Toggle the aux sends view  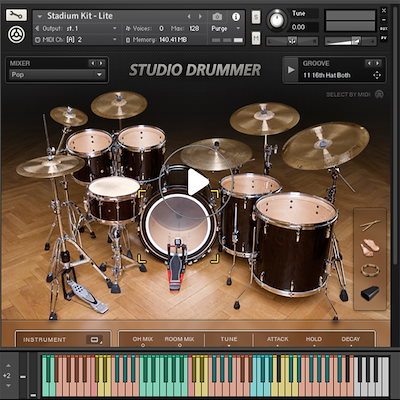(384, 29)
